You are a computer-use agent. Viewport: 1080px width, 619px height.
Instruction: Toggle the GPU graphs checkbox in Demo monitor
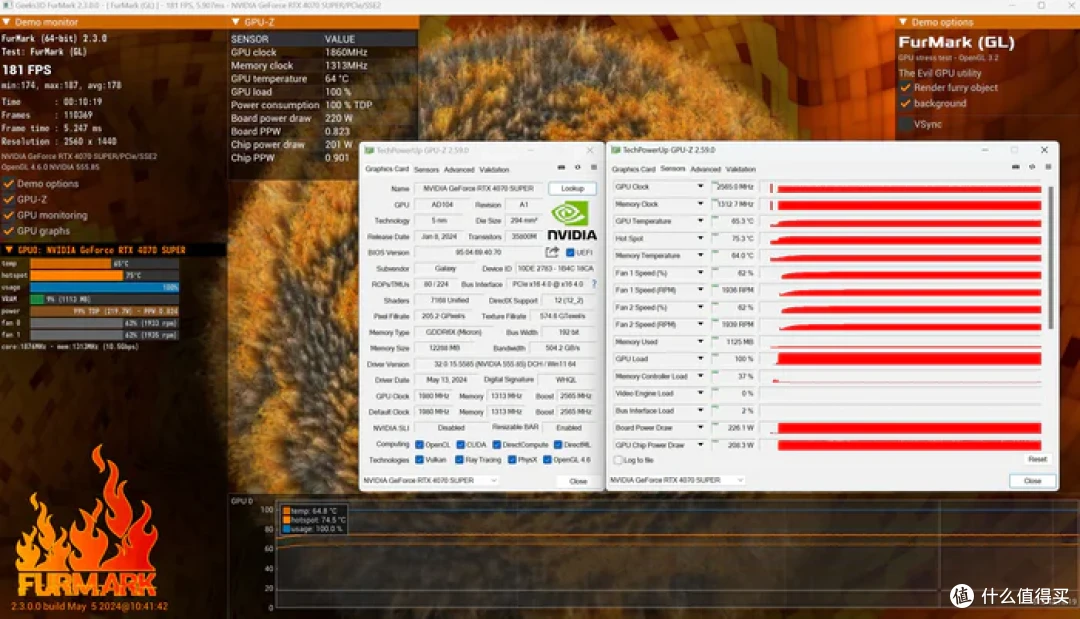click(9, 231)
